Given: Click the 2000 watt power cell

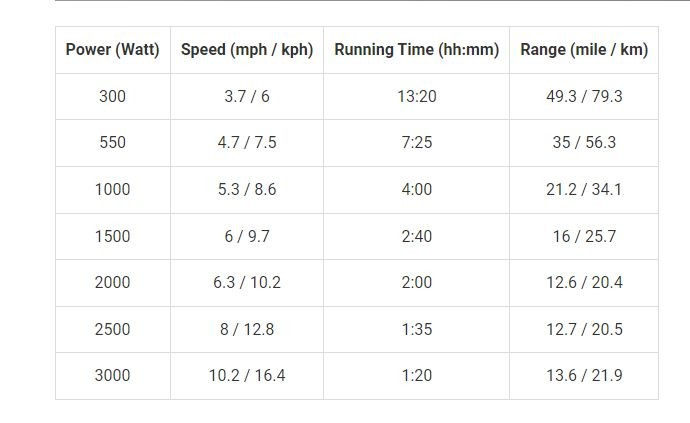Looking at the screenshot, I should tap(113, 283).
